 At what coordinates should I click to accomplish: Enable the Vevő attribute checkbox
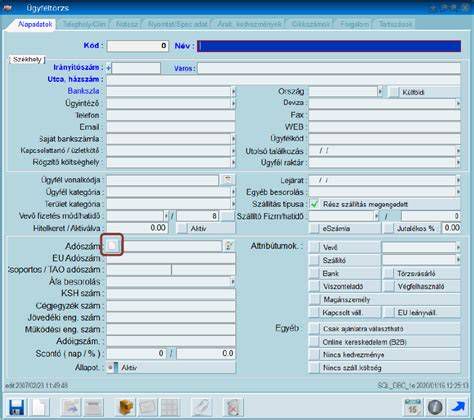click(314, 247)
